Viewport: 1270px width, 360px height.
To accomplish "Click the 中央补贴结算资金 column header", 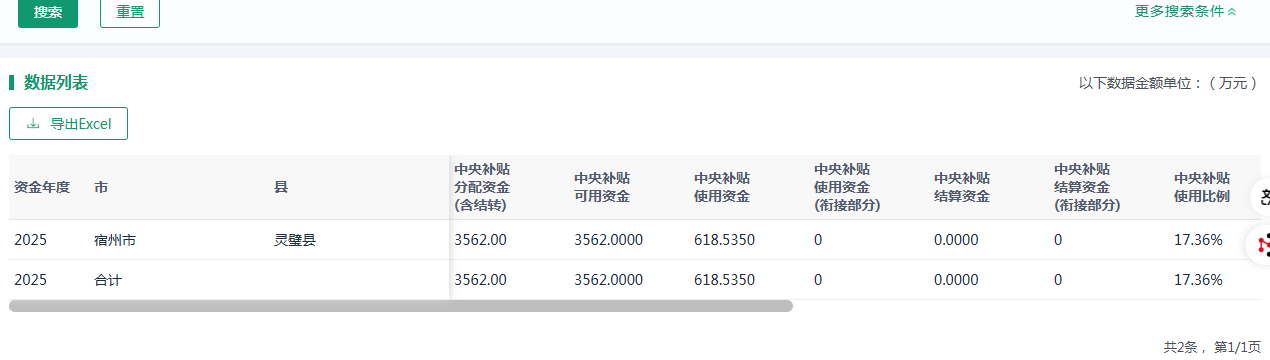I will tap(962, 187).
